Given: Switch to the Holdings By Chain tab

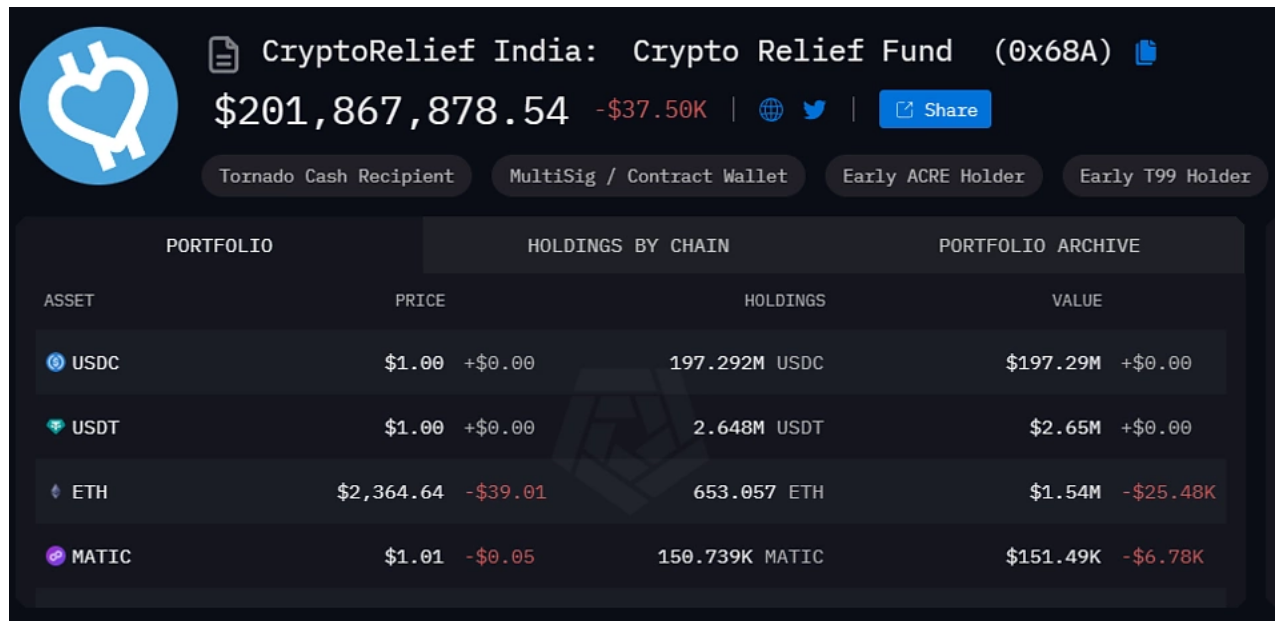Looking at the screenshot, I should [628, 245].
